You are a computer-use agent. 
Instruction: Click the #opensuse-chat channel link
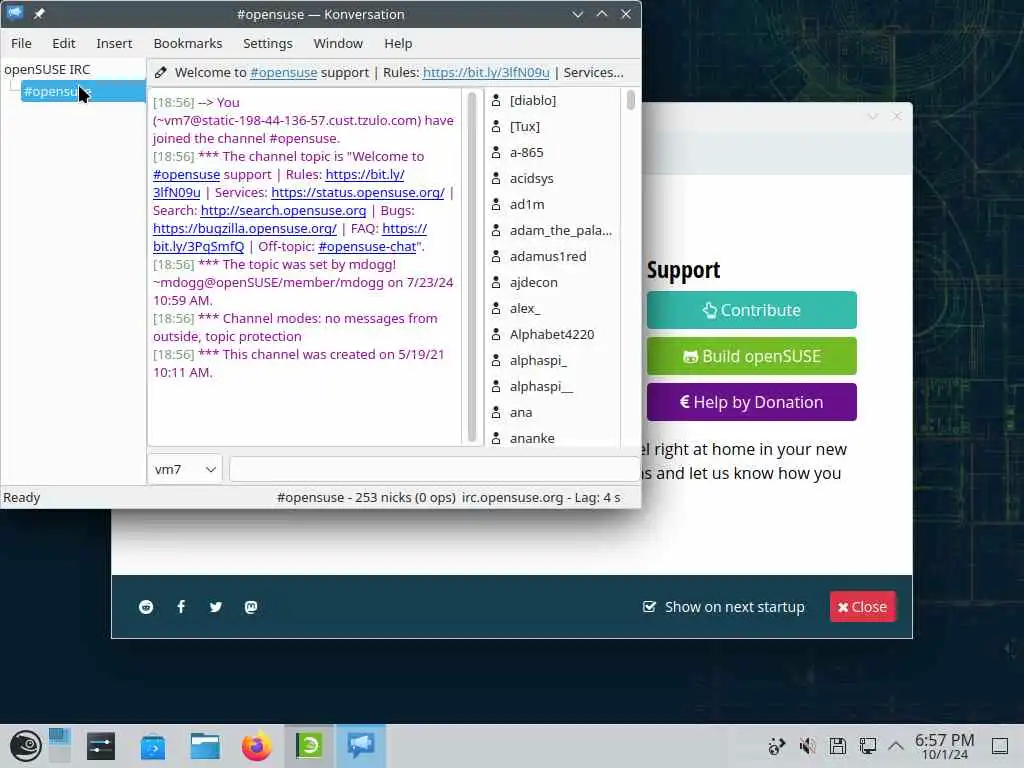pos(367,247)
